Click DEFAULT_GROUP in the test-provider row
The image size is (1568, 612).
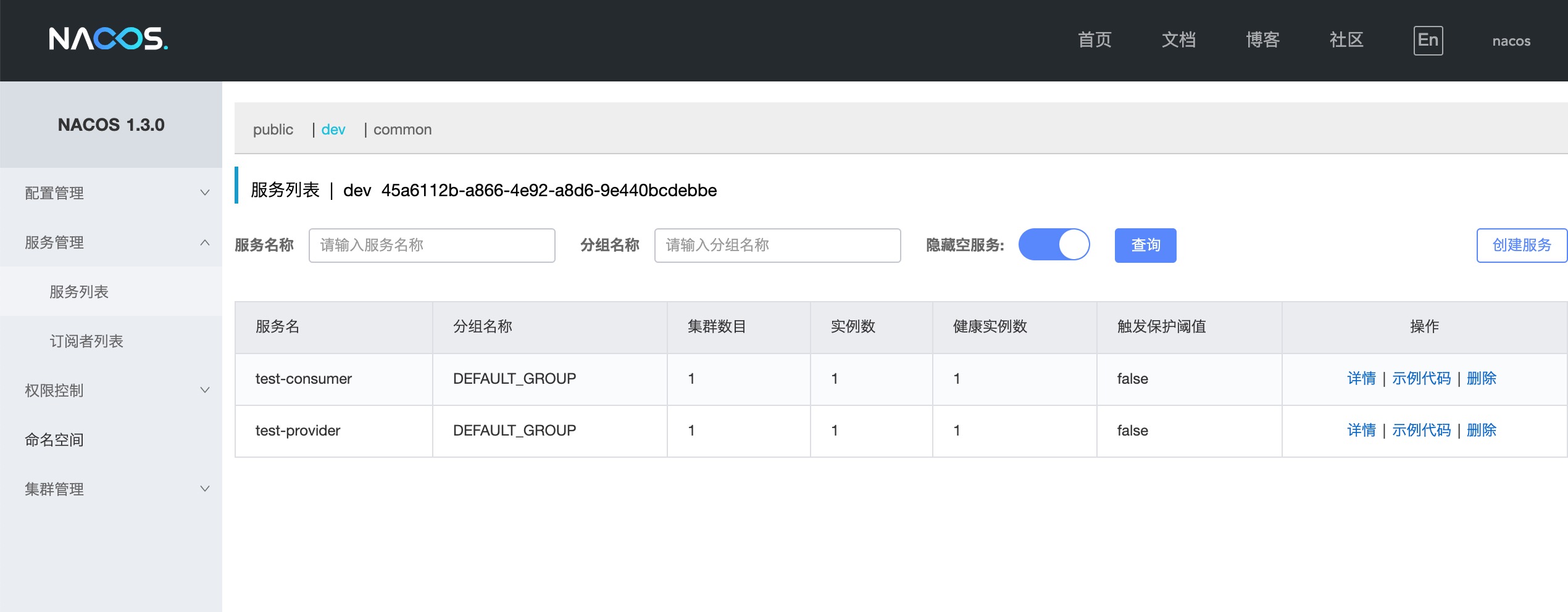tap(514, 431)
